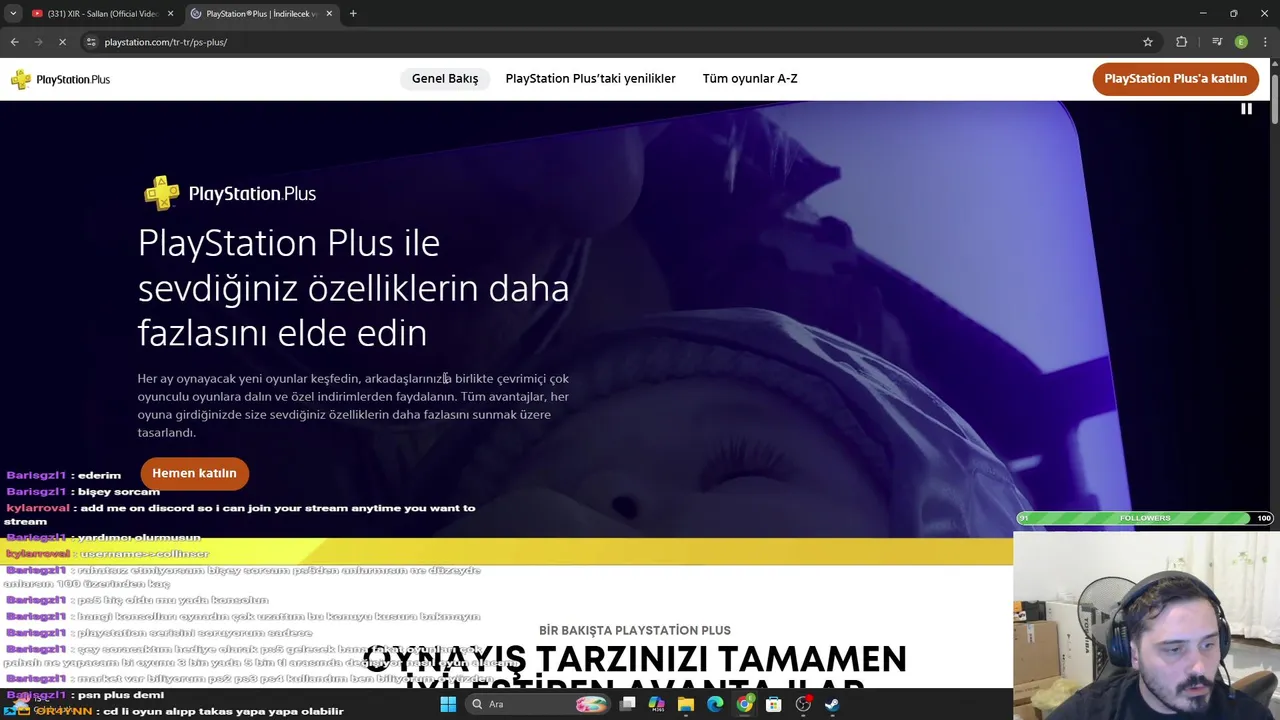Viewport: 1280px width, 720px height.
Task: Go back to the previous page
Action: pyautogui.click(x=14, y=42)
